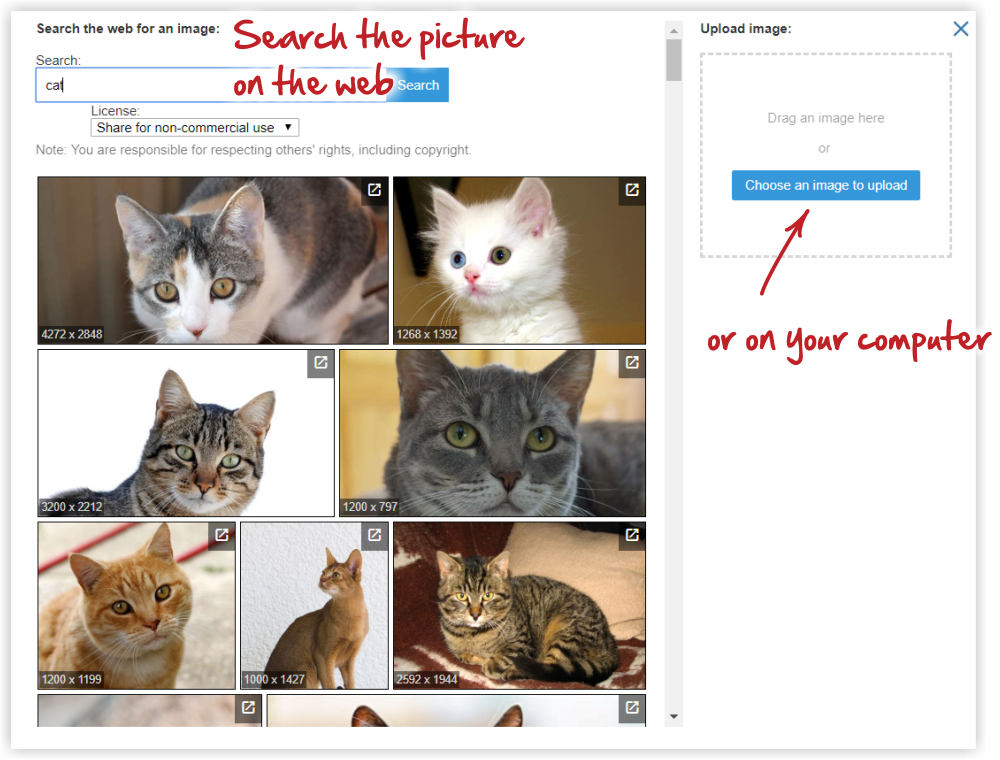Image resolution: width=1000 pixels, height=760 pixels.
Task: Click the scrollbar up arrow
Action: tap(673, 31)
